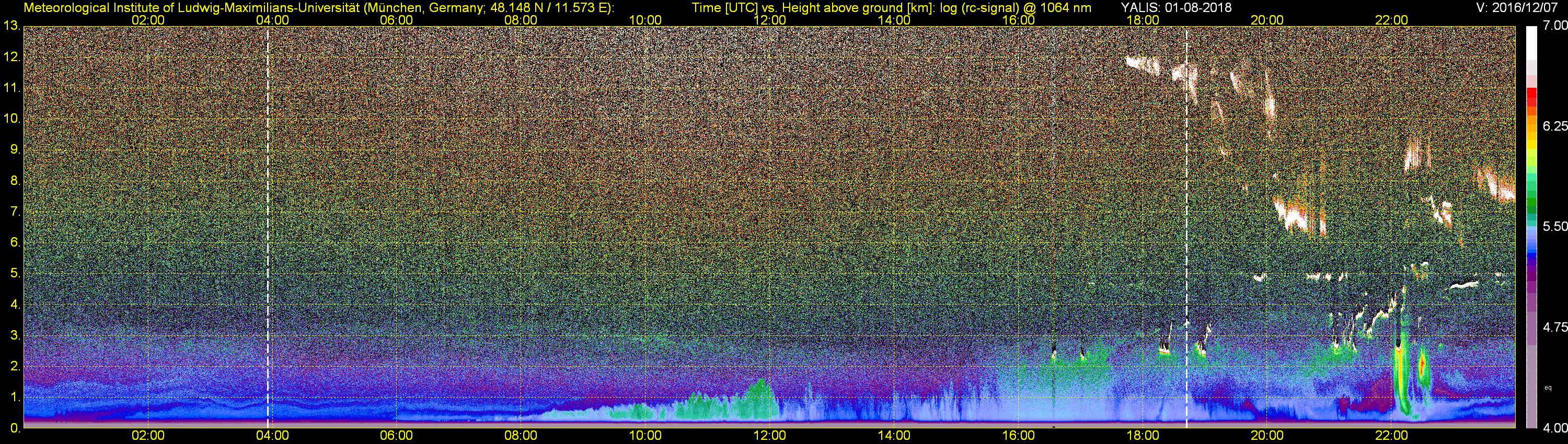Viewport: 1568px width, 444px height.
Task: Click the 20:00 label on the bottom time axis
Action: click(1267, 436)
